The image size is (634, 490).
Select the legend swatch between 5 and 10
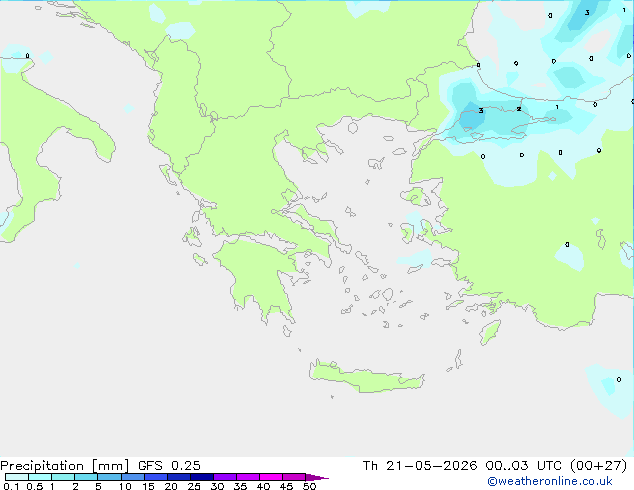(x=109, y=477)
